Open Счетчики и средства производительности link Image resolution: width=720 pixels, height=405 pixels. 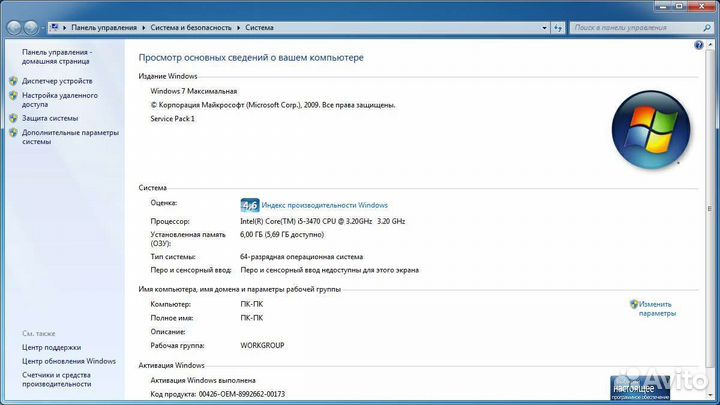click(56, 379)
